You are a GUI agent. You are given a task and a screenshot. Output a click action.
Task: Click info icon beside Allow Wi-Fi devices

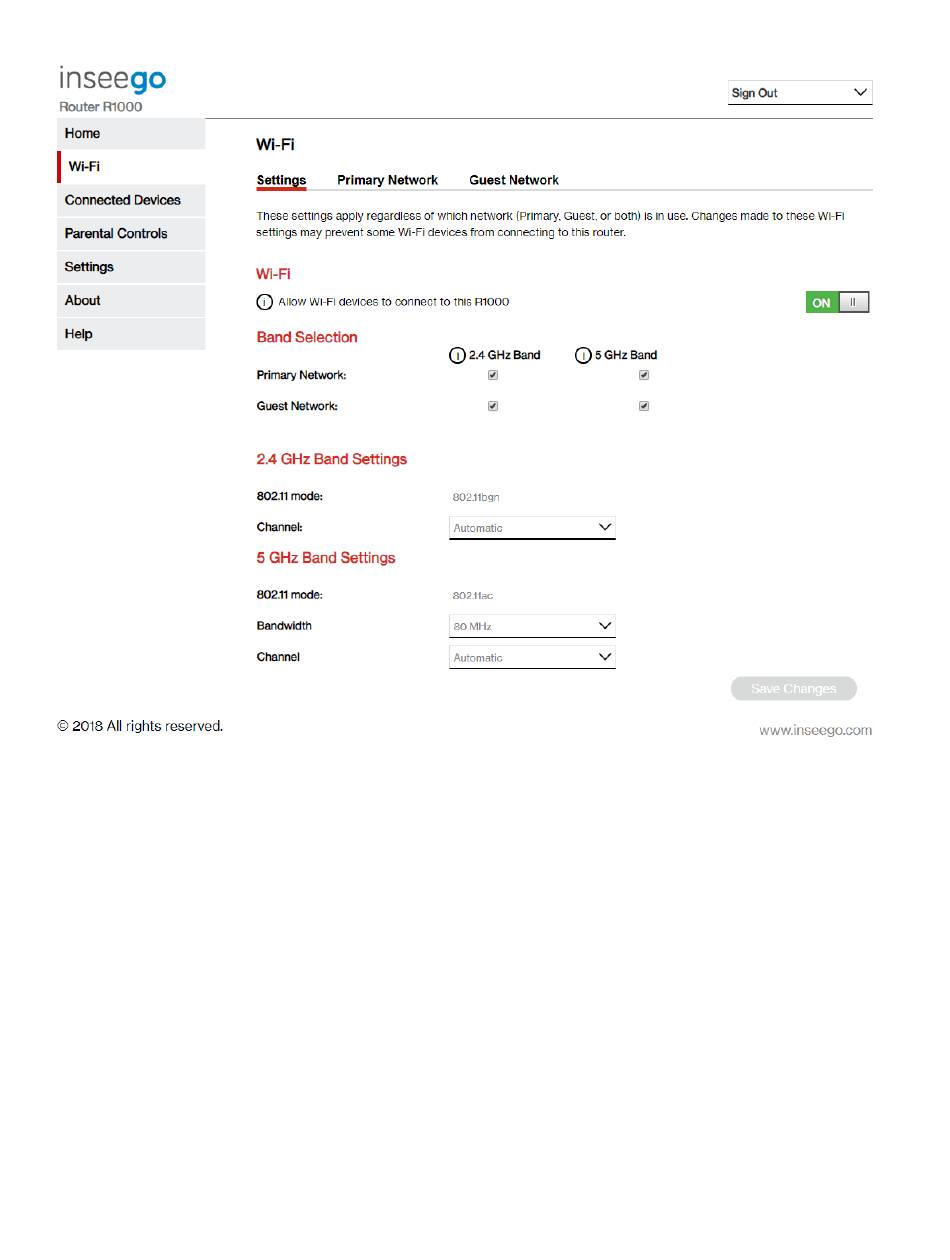point(265,302)
